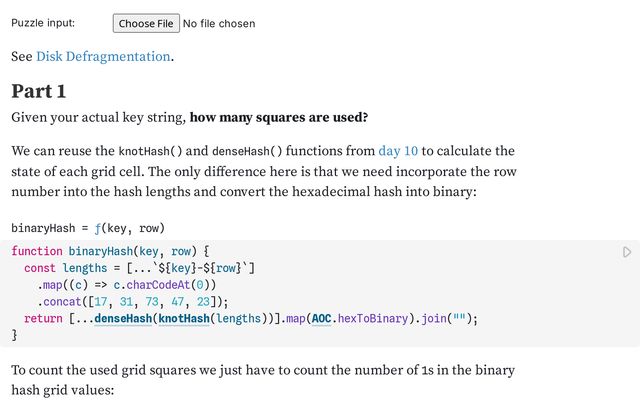640x400 pixels.
Task: Click the inline denseHash() text in paragraph
Action: 247,152
